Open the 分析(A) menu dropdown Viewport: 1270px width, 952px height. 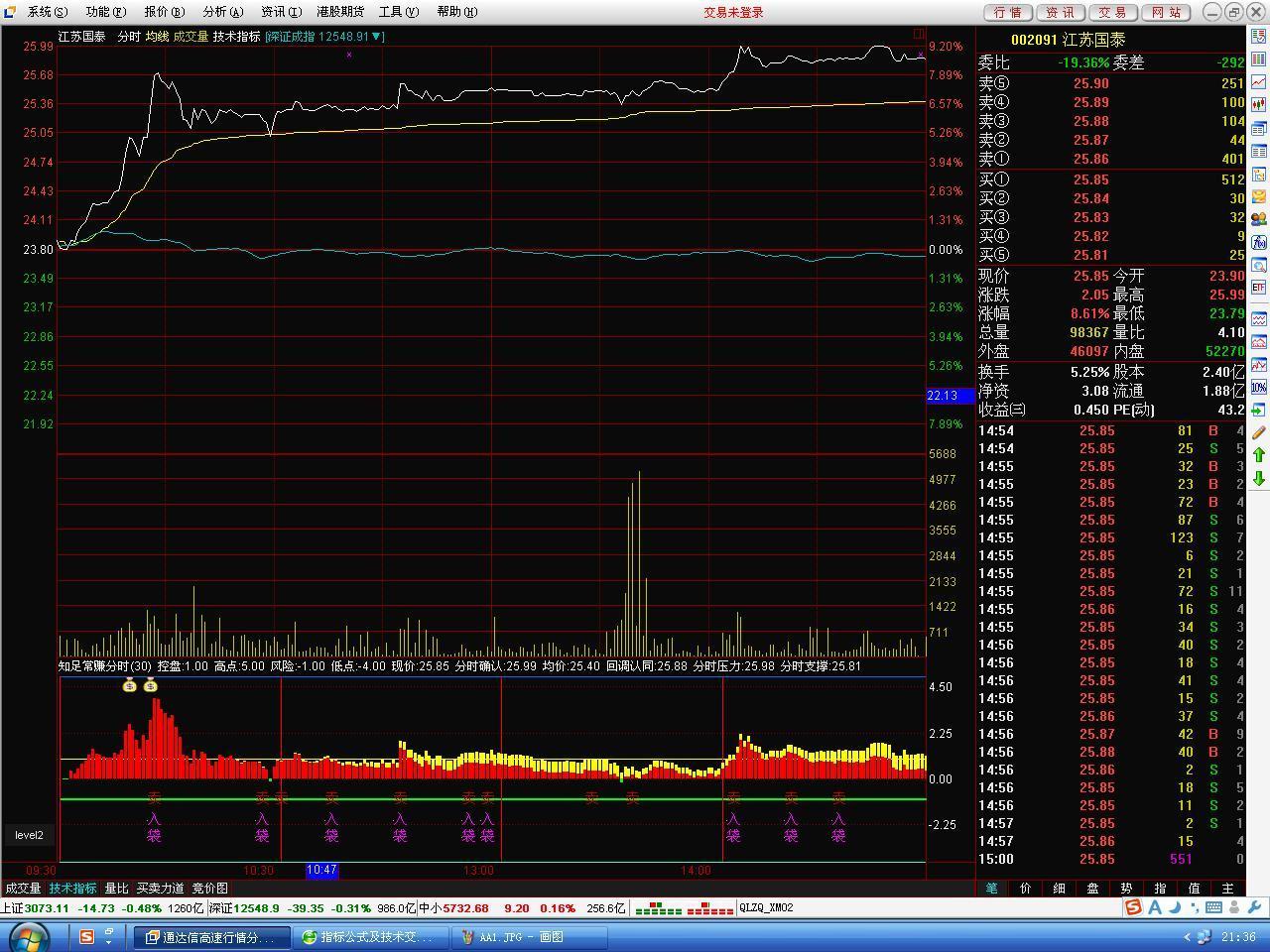coord(222,12)
